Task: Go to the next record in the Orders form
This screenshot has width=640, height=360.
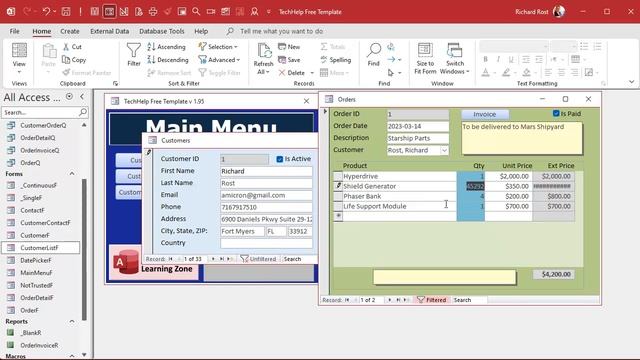Action: [389, 300]
